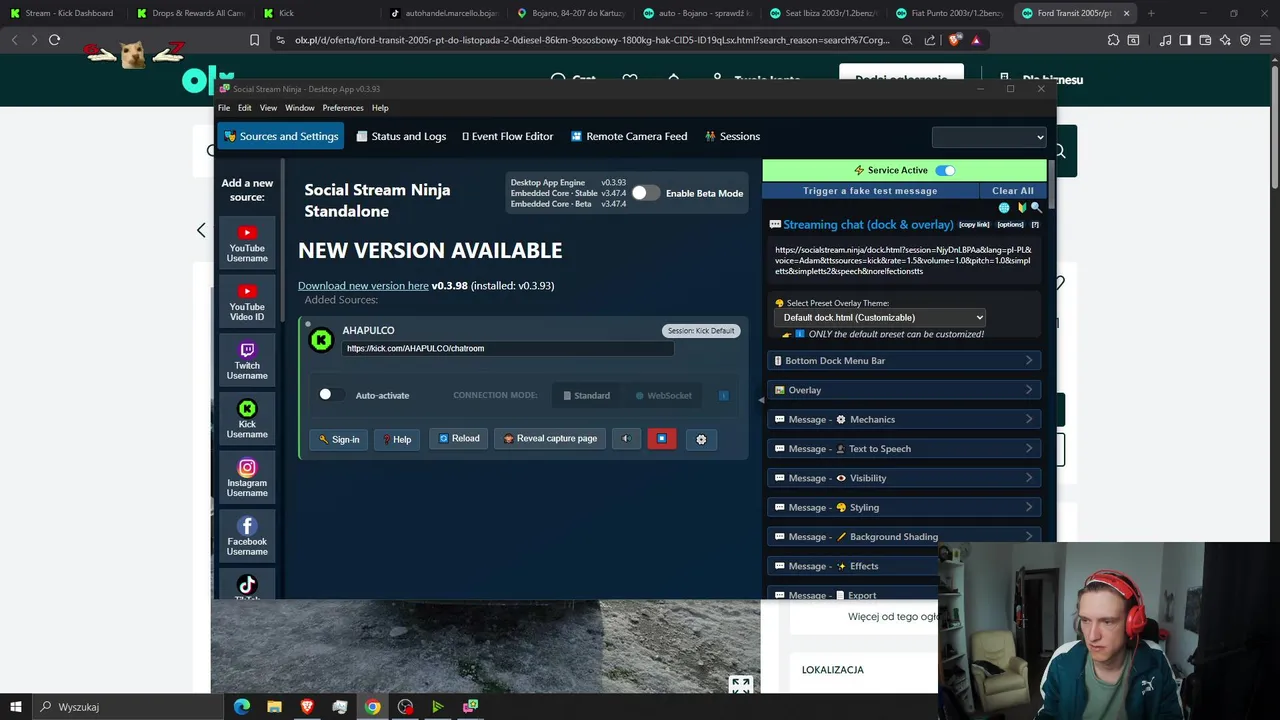The width and height of the screenshot is (1280, 720).
Task: Select Standard connection mode
Action: 586,396
